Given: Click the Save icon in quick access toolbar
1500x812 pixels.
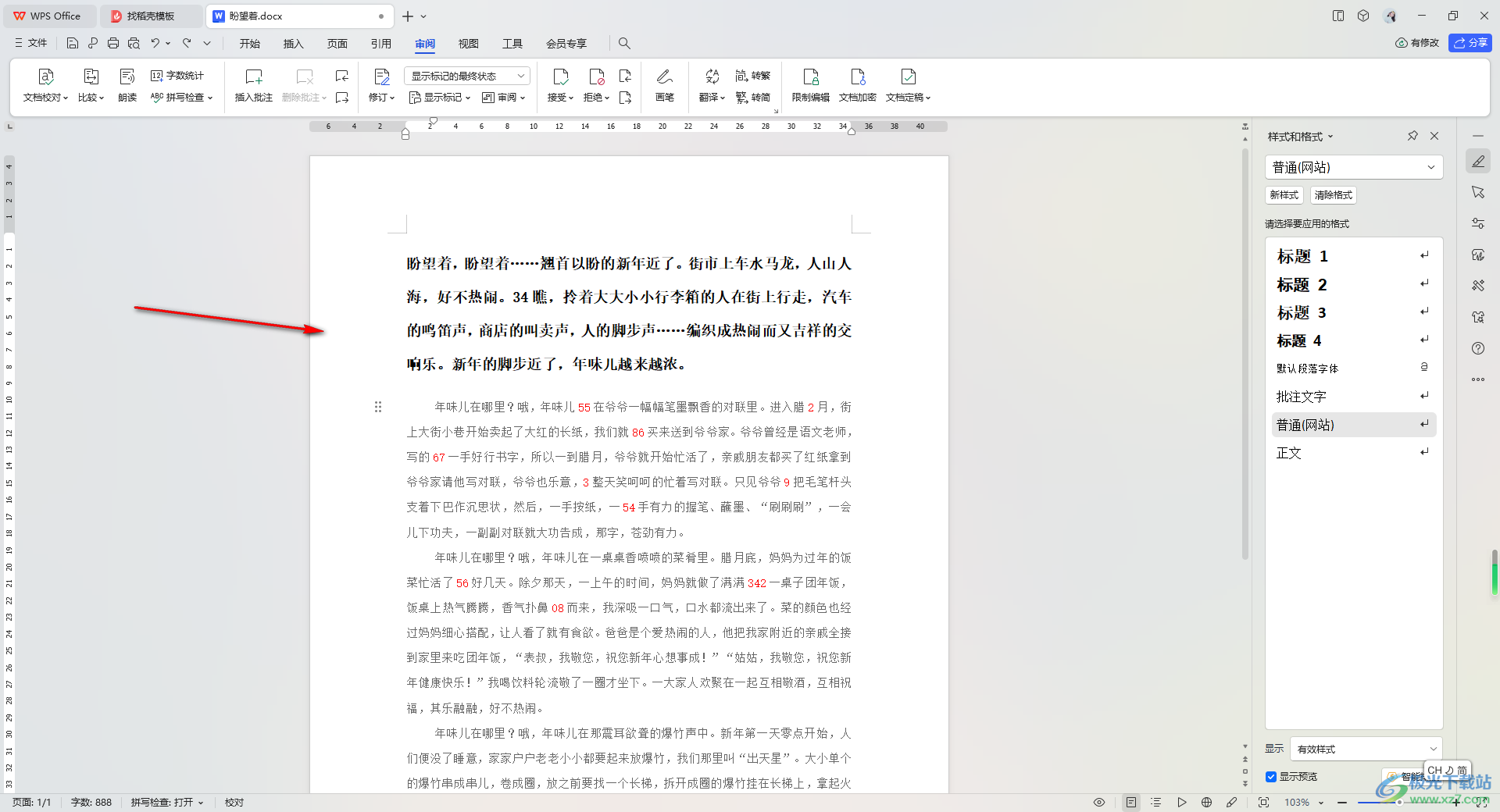Looking at the screenshot, I should pos(73,43).
